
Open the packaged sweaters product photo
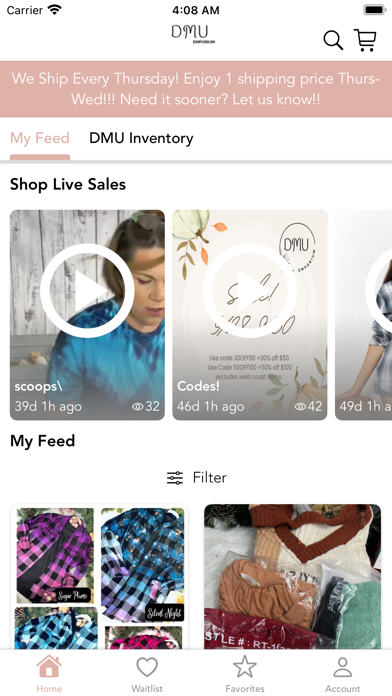click(293, 577)
